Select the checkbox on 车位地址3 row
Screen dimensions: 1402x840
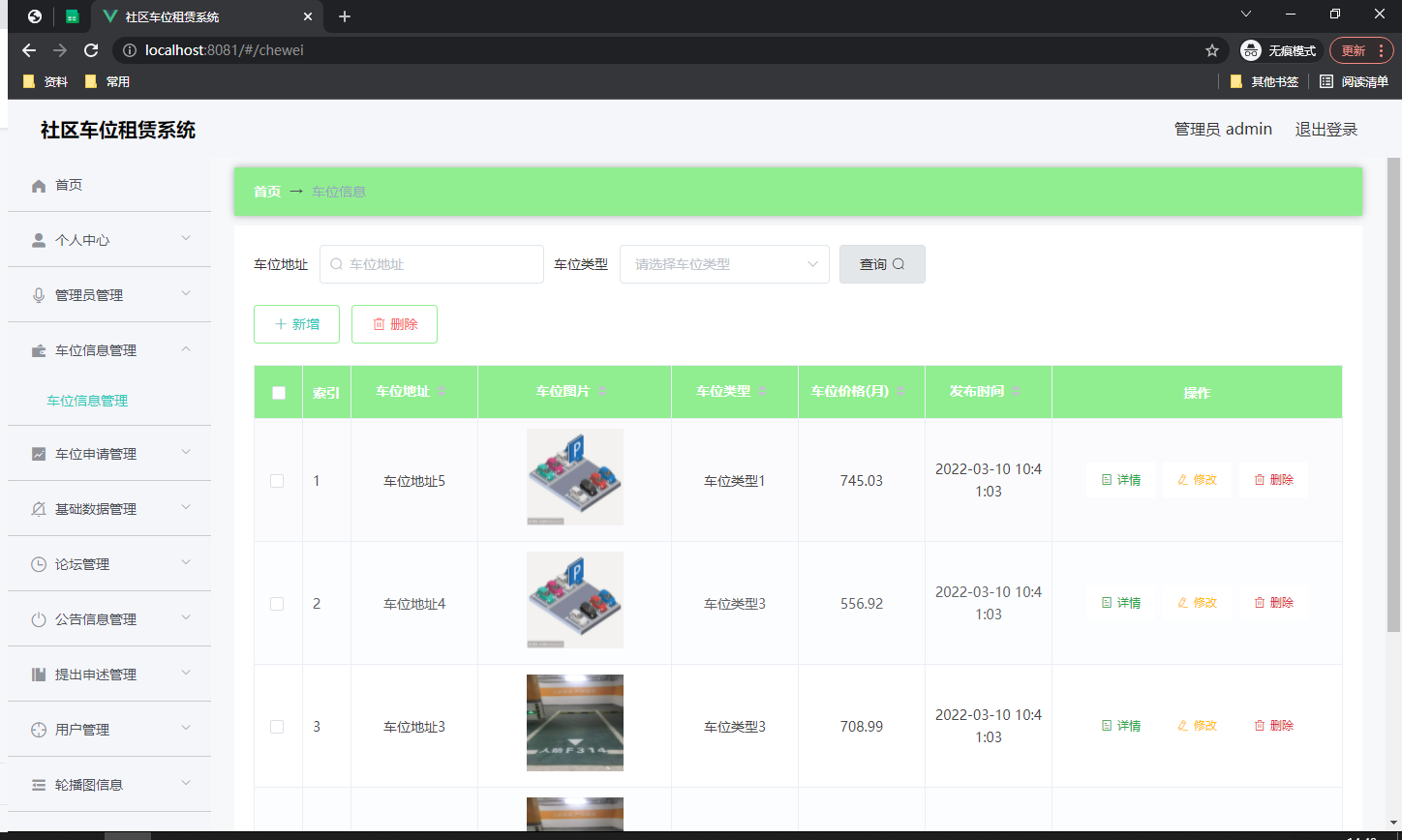click(278, 726)
